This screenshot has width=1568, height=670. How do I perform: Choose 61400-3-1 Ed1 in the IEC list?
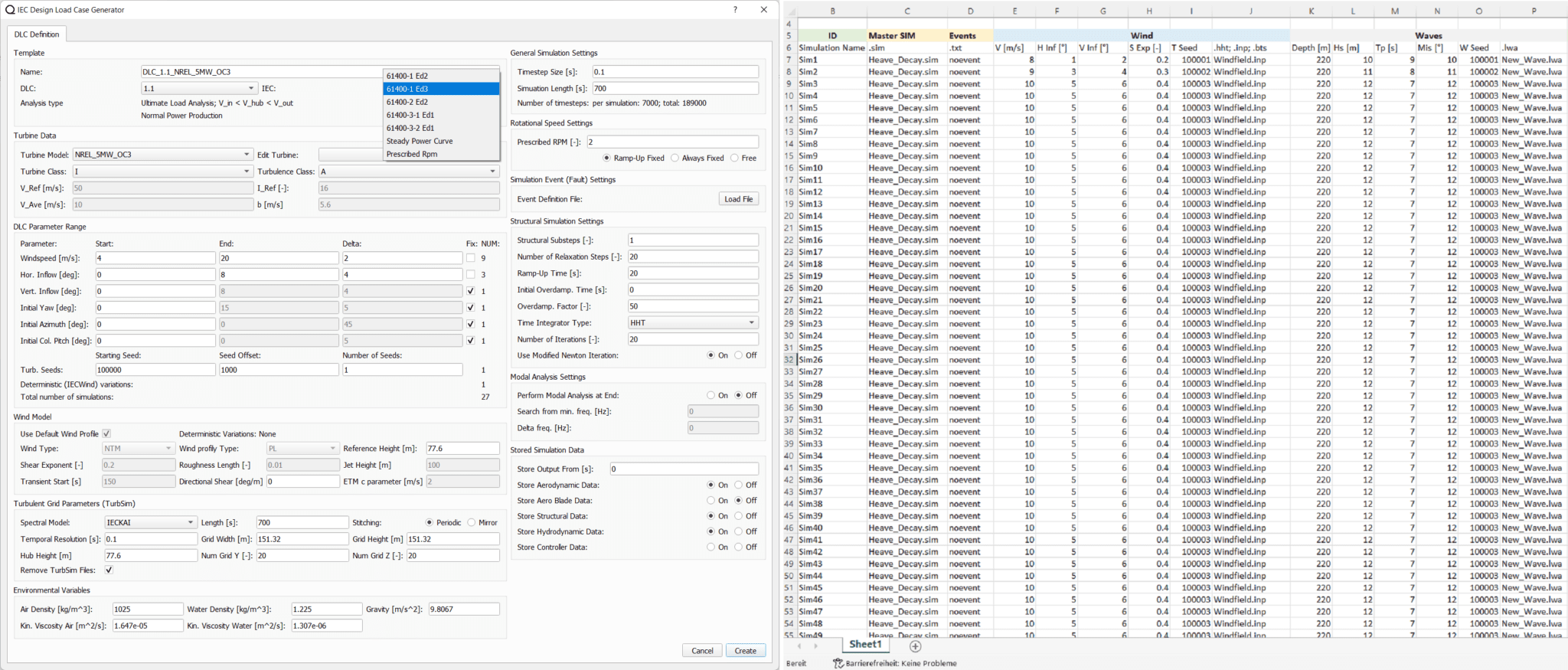point(410,115)
